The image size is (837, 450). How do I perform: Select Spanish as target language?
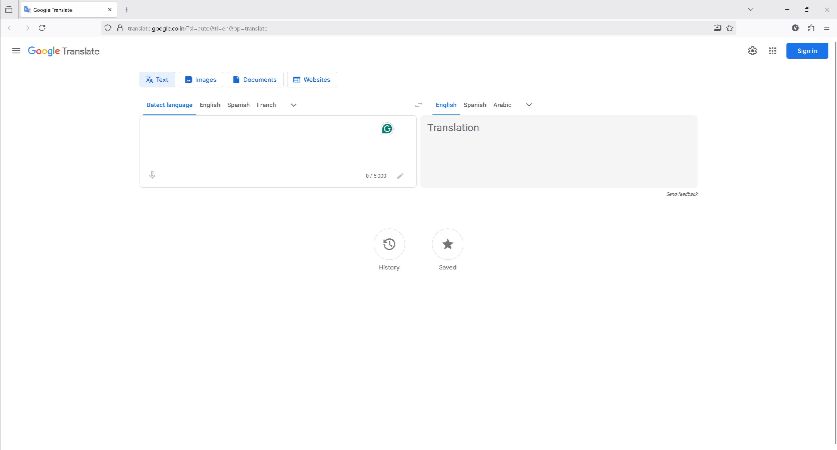tap(475, 105)
